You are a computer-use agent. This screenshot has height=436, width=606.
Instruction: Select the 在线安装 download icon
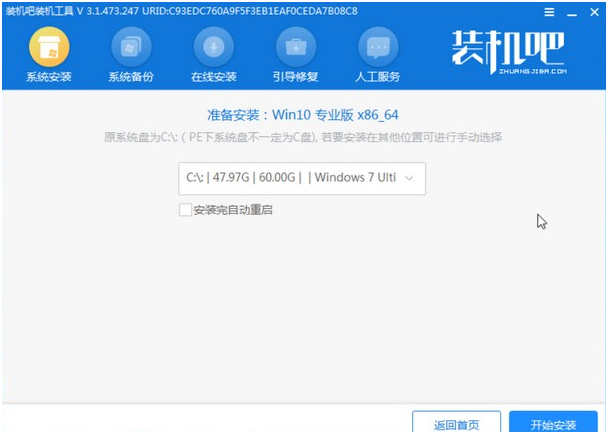click(x=213, y=48)
